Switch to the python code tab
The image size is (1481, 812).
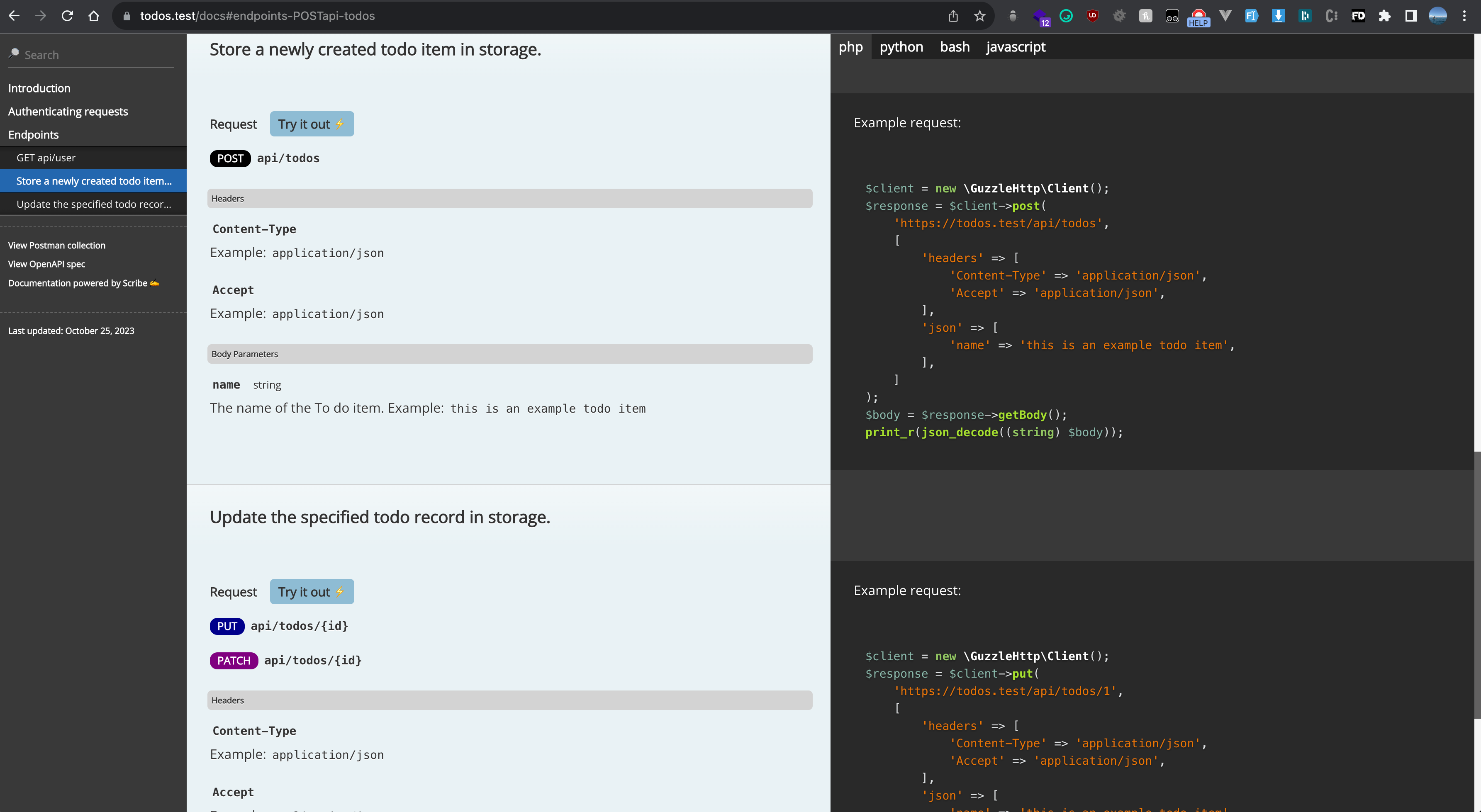coord(900,46)
